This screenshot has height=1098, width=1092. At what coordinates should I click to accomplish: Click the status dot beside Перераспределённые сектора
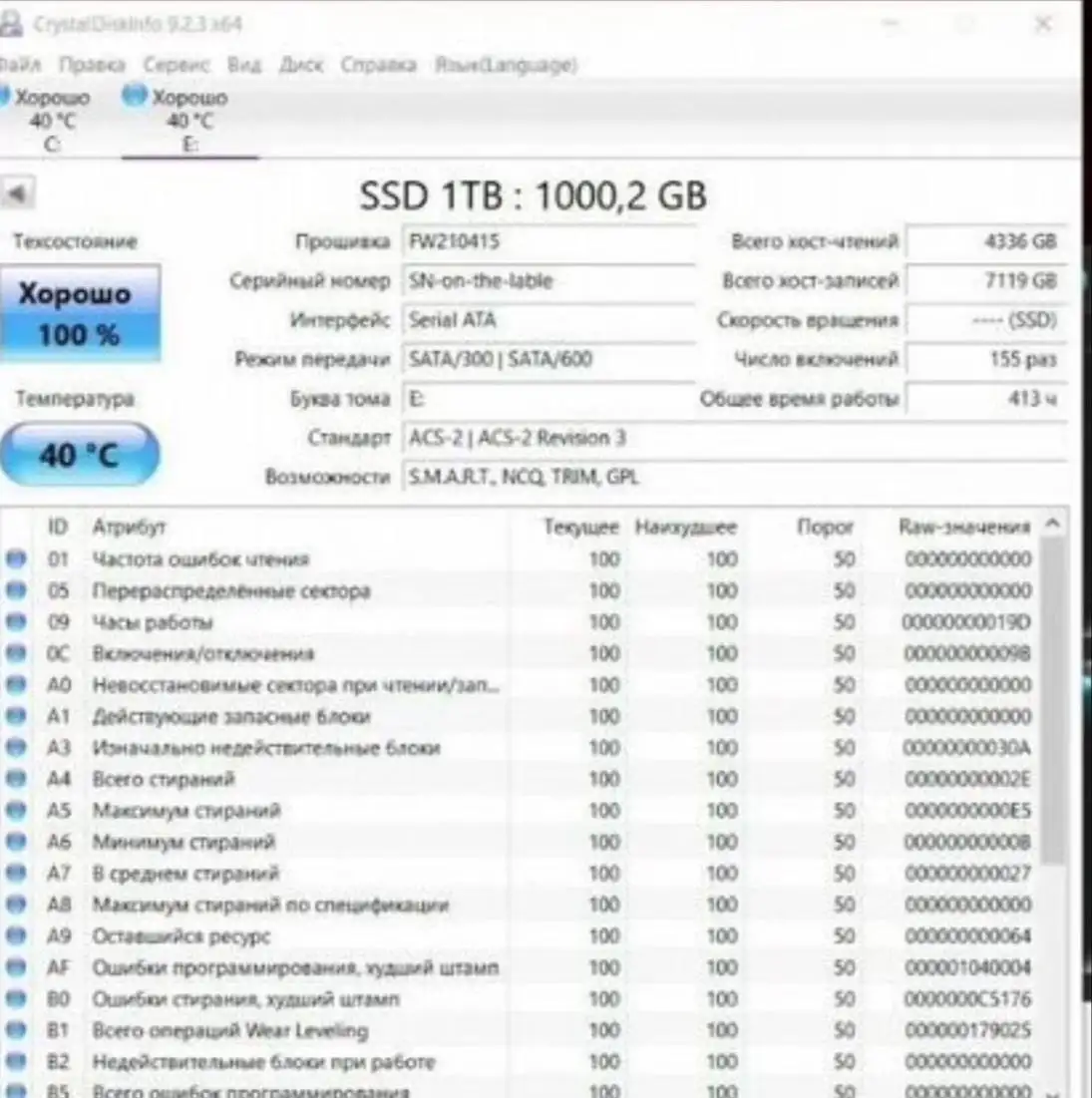point(14,590)
